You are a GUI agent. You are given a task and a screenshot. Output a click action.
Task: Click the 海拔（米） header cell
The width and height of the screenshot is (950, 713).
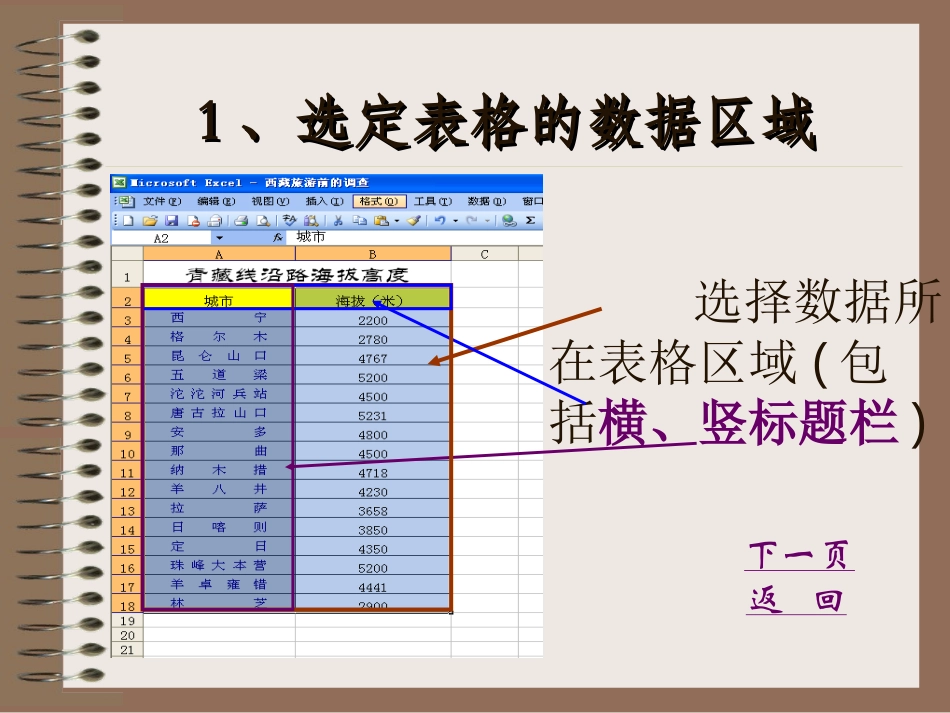pos(373,299)
